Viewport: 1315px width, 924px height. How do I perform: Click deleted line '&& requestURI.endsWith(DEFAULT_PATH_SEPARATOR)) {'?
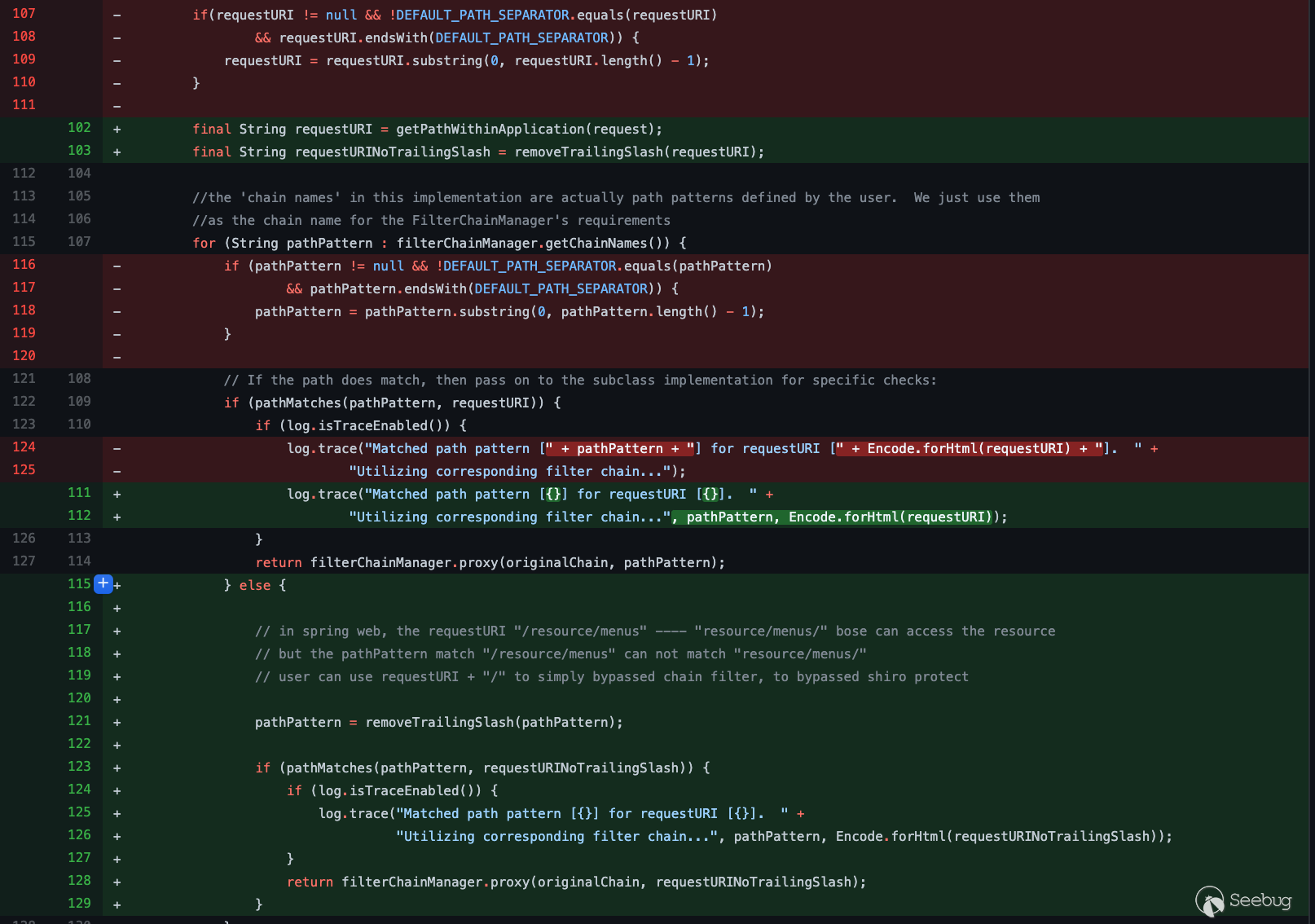click(447, 37)
